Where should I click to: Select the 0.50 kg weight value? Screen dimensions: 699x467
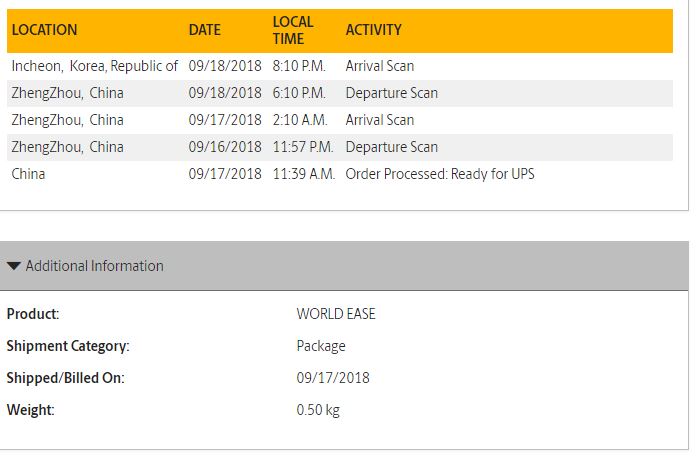(318, 410)
